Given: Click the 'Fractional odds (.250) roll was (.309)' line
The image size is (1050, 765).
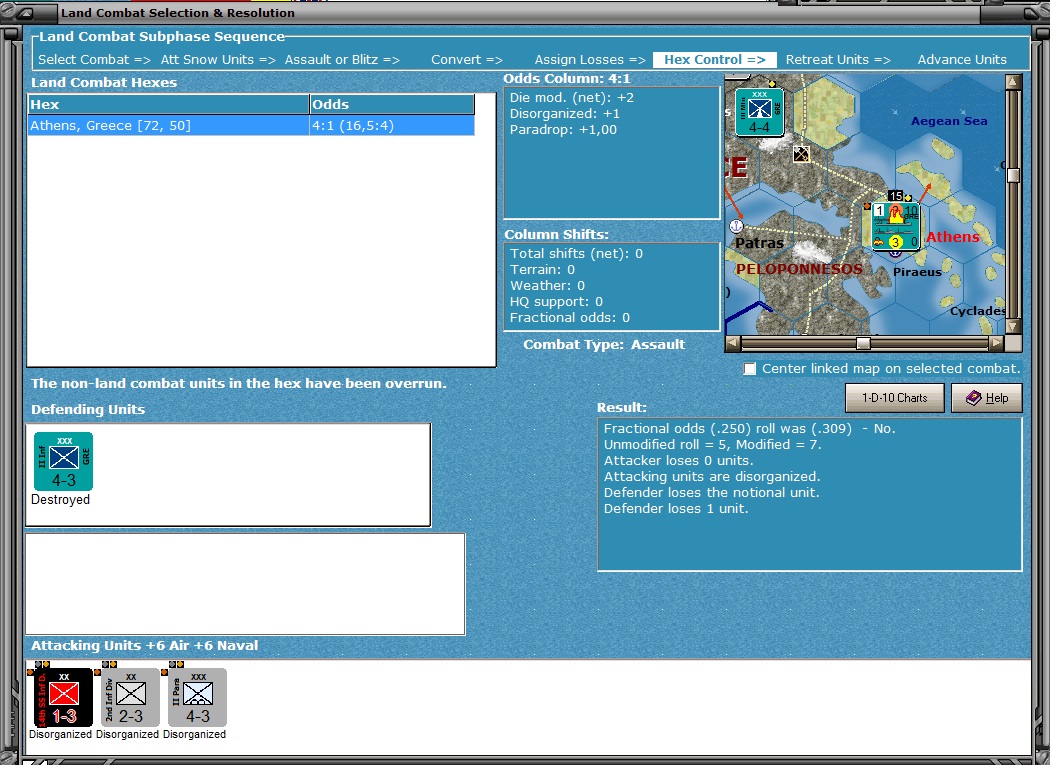Looking at the screenshot, I should pos(728,429).
